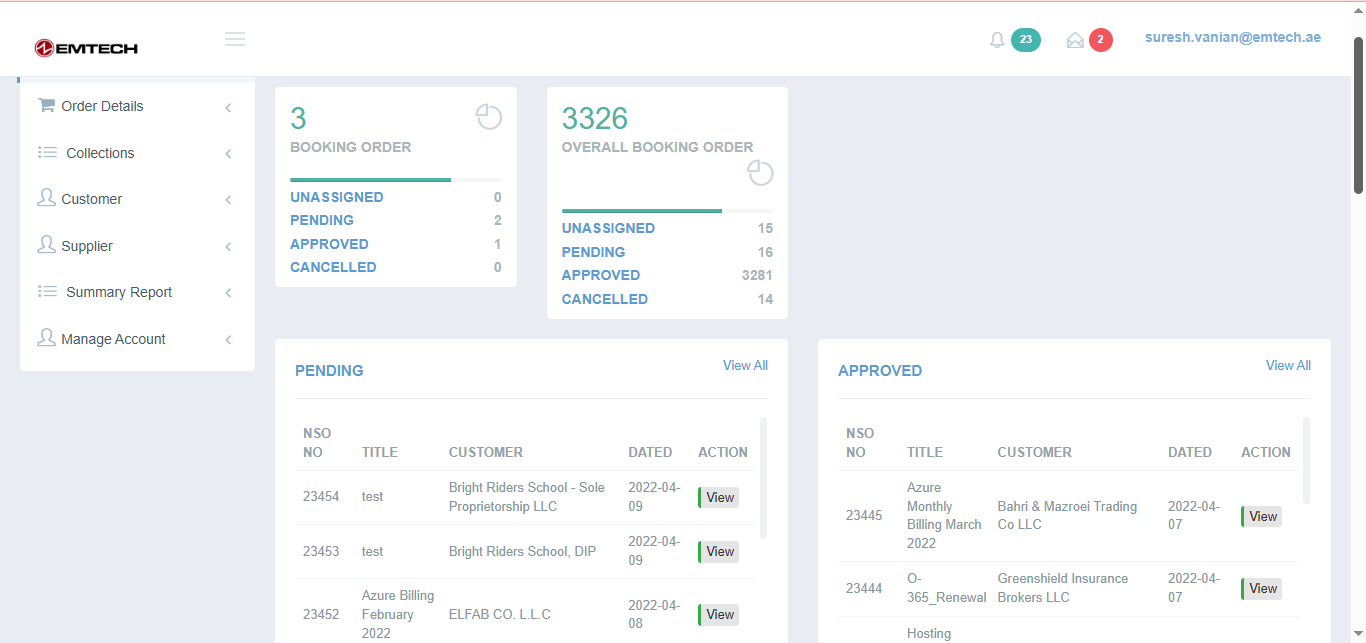
Task: Open the Manage Account menu item
Action: coord(113,339)
